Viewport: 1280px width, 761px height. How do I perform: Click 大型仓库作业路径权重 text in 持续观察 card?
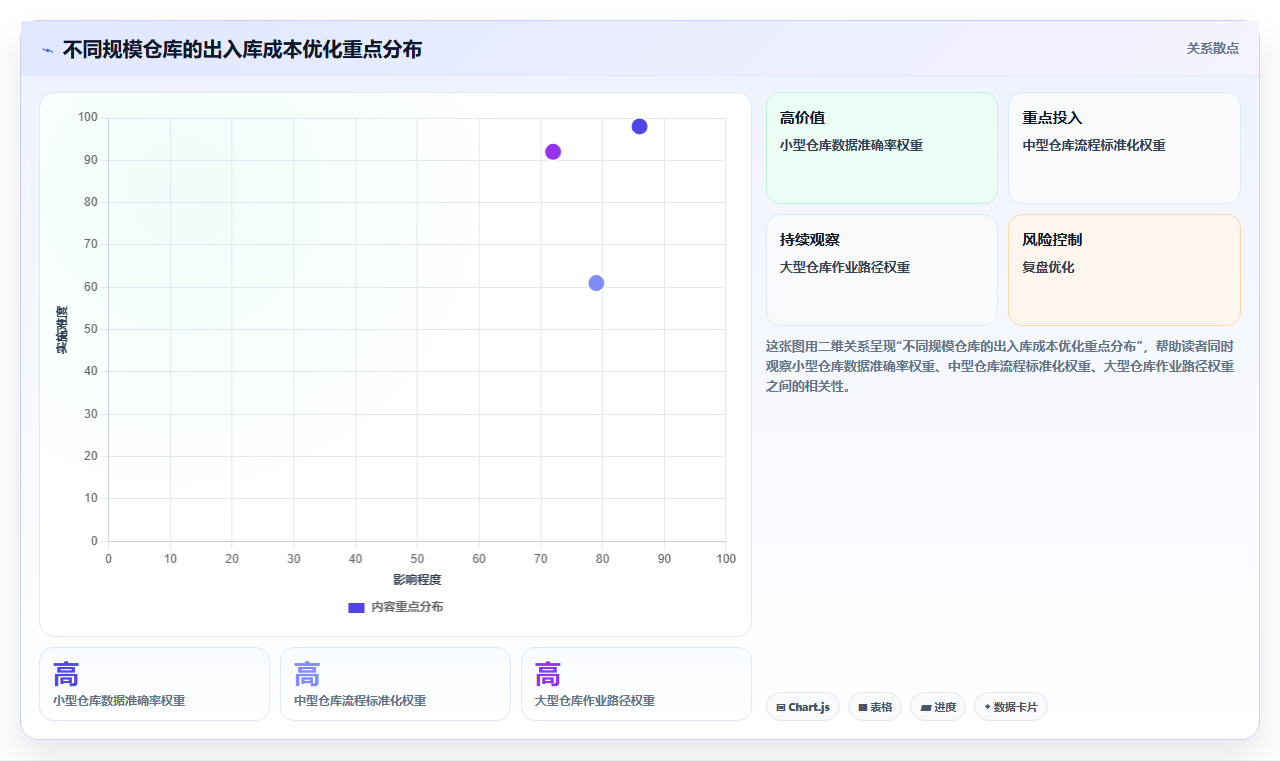[845, 267]
